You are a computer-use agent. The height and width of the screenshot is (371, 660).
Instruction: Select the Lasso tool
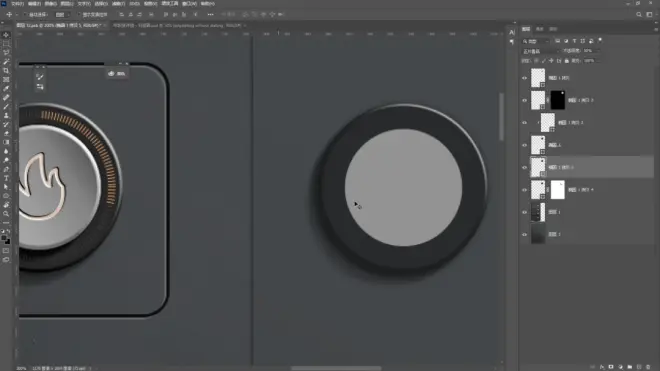click(x=6, y=53)
